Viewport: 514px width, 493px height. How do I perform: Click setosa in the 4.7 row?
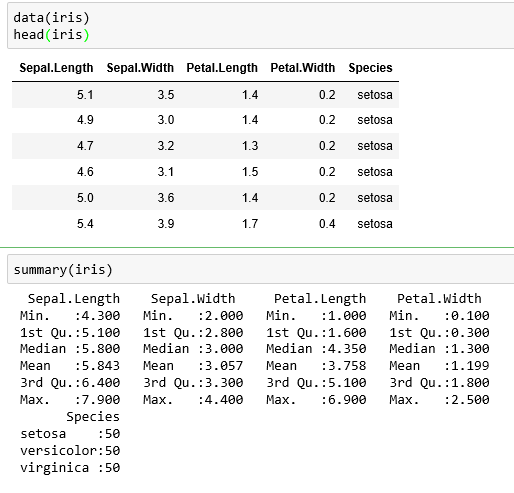pyautogui.click(x=375, y=146)
